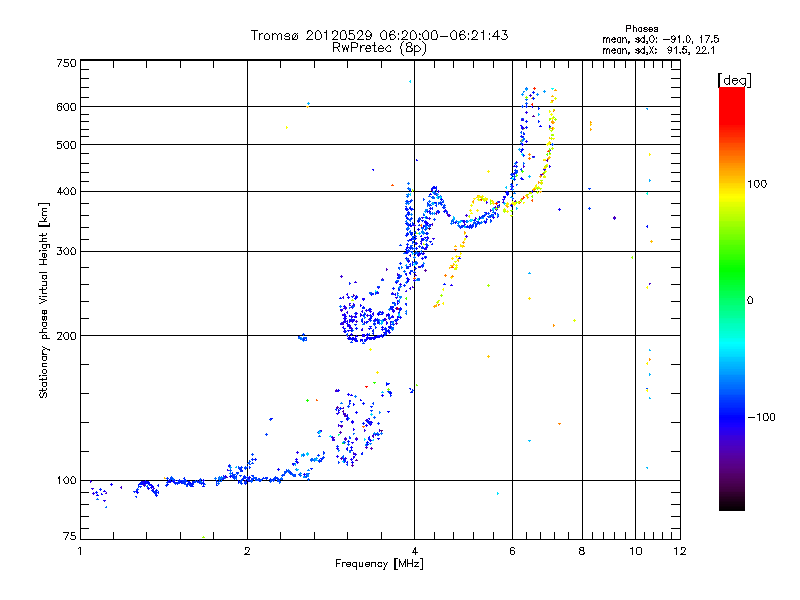Screen dimensions: 800x600
Task: Click the black bottom of the colorbar
Action: click(x=731, y=505)
